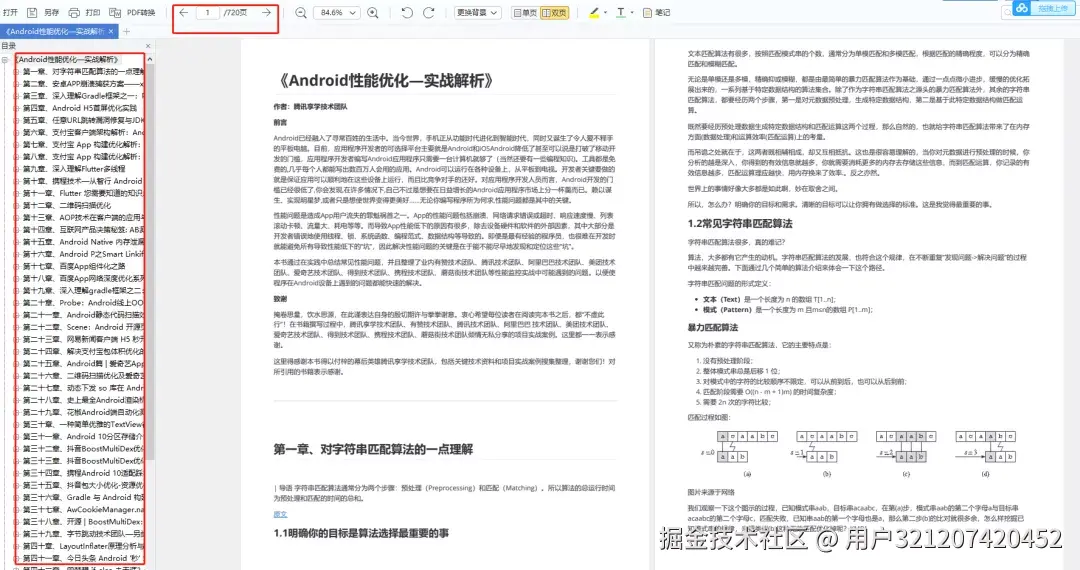Open outline entry 第三十章 TextView

tap(83, 424)
